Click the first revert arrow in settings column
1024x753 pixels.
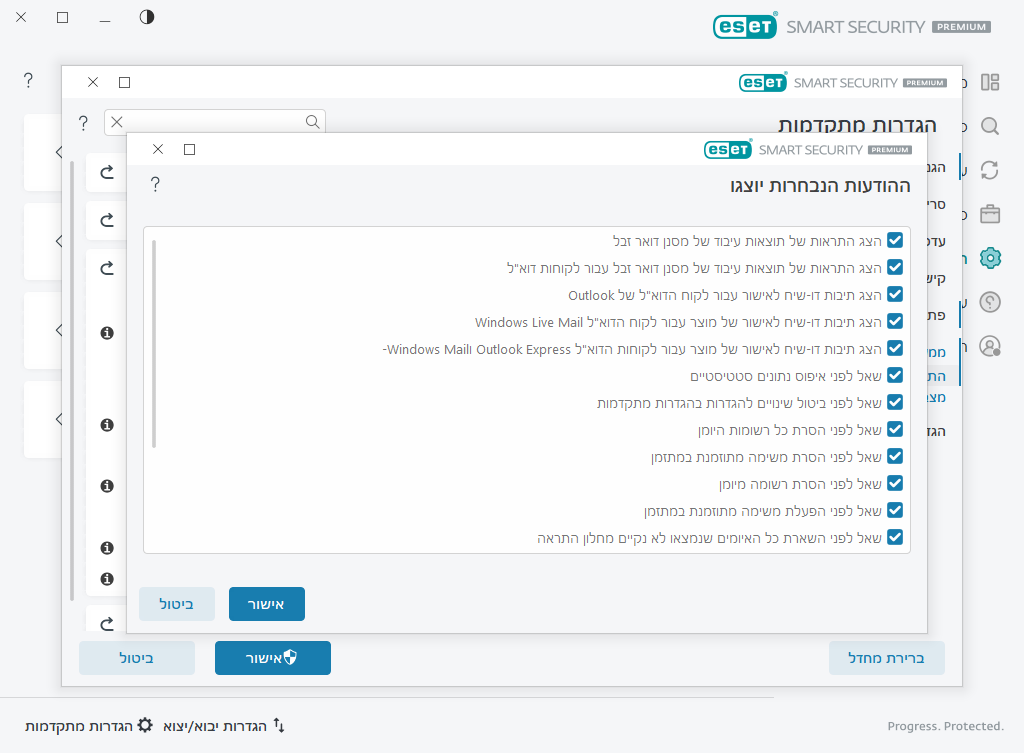click(x=107, y=172)
